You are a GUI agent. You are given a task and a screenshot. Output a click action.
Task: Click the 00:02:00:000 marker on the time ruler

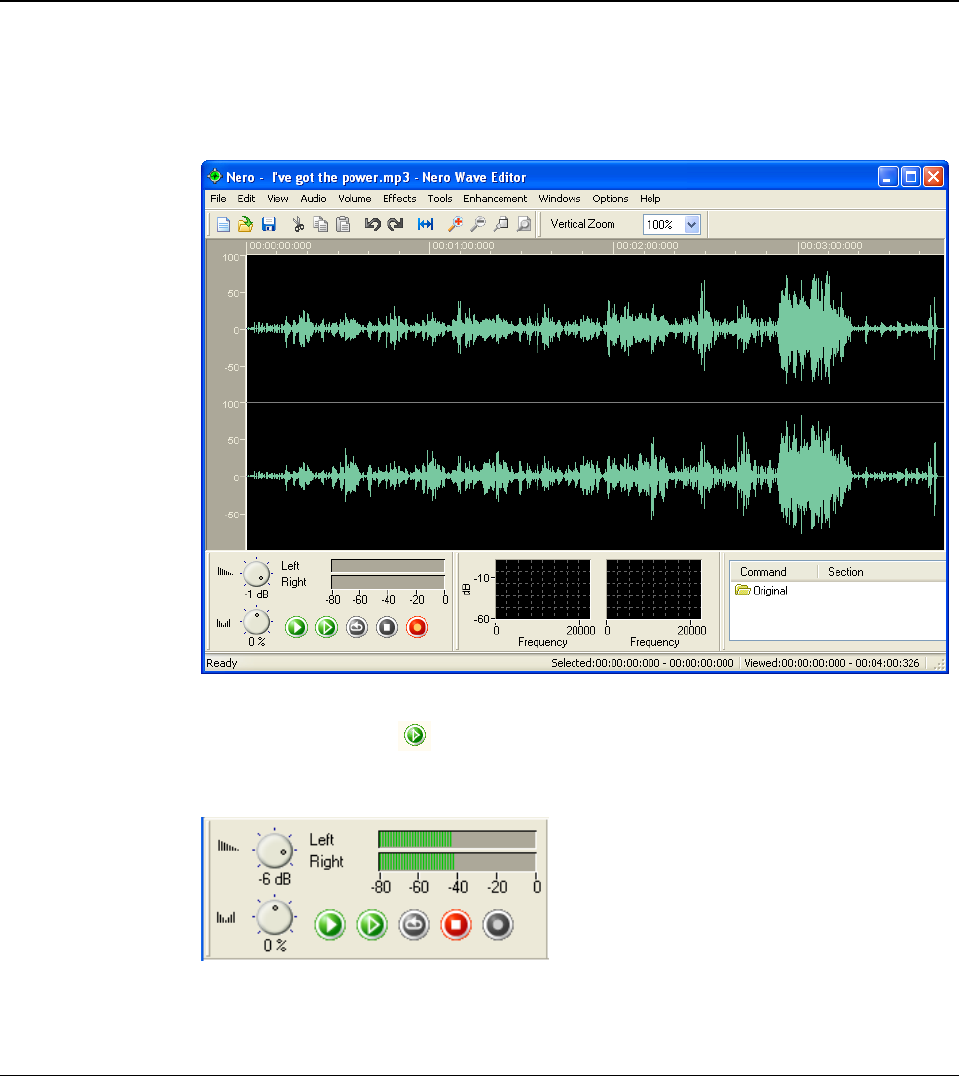646,246
